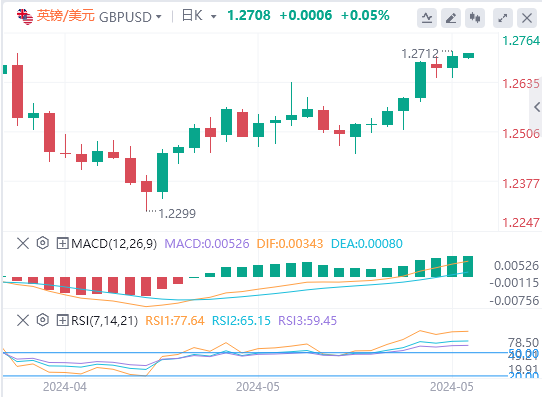The height and width of the screenshot is (397, 542).
Task: Click the RSI3:59.45 value
Action: pyautogui.click(x=307, y=321)
